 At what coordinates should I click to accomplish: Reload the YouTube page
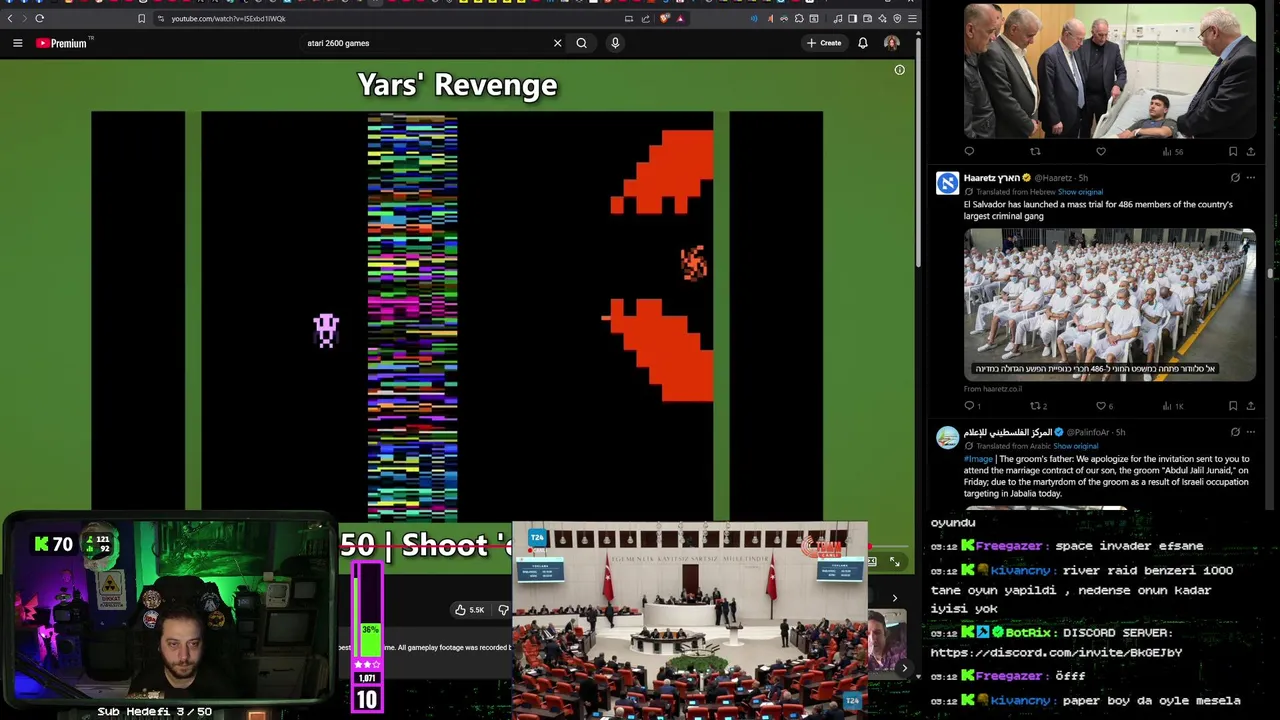tap(39, 18)
